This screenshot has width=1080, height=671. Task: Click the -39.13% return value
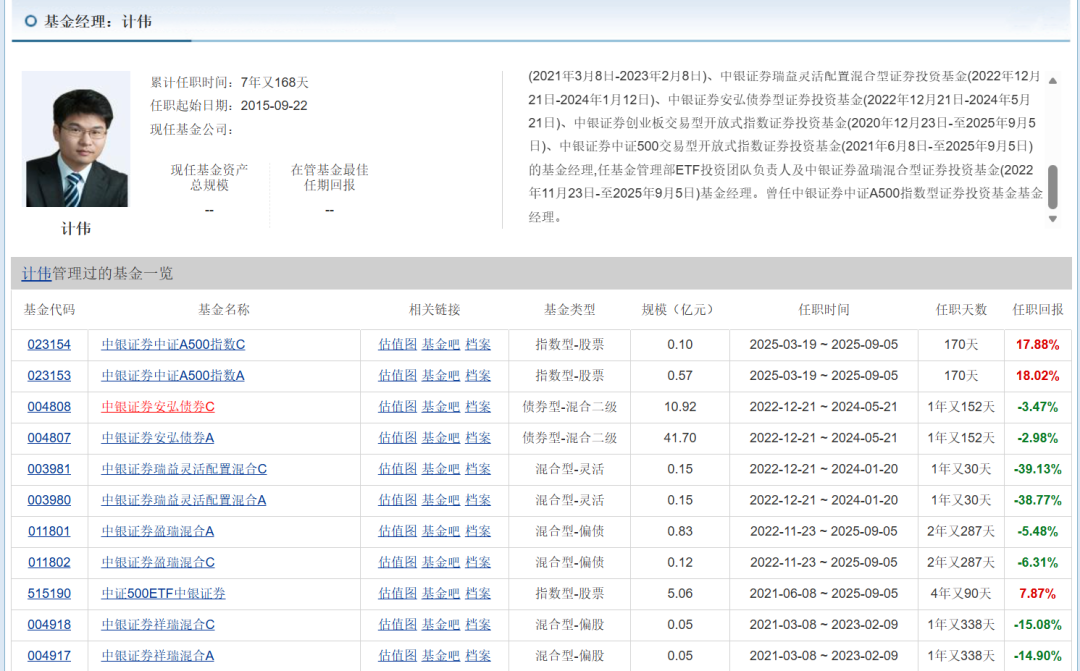(1037, 469)
